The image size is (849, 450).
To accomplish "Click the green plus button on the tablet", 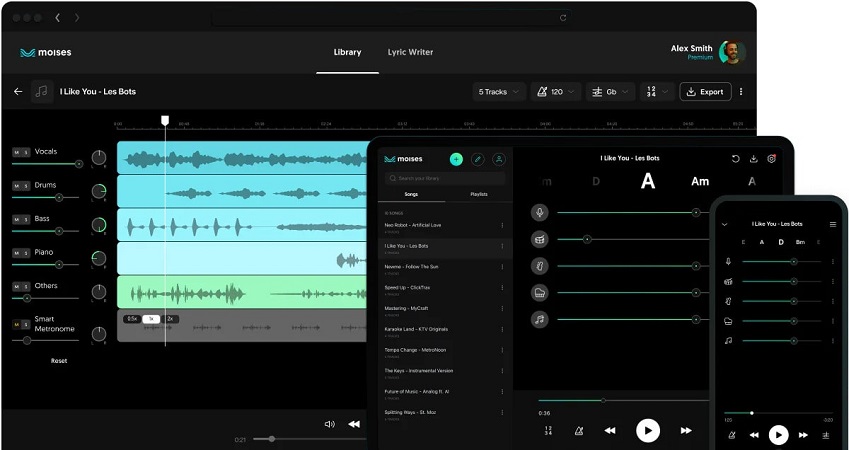I will [x=456, y=159].
